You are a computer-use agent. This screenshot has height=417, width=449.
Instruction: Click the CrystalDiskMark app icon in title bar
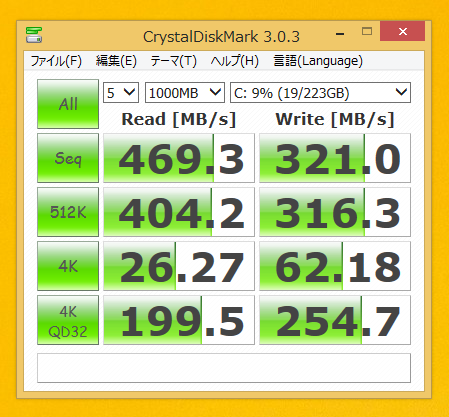[34, 35]
